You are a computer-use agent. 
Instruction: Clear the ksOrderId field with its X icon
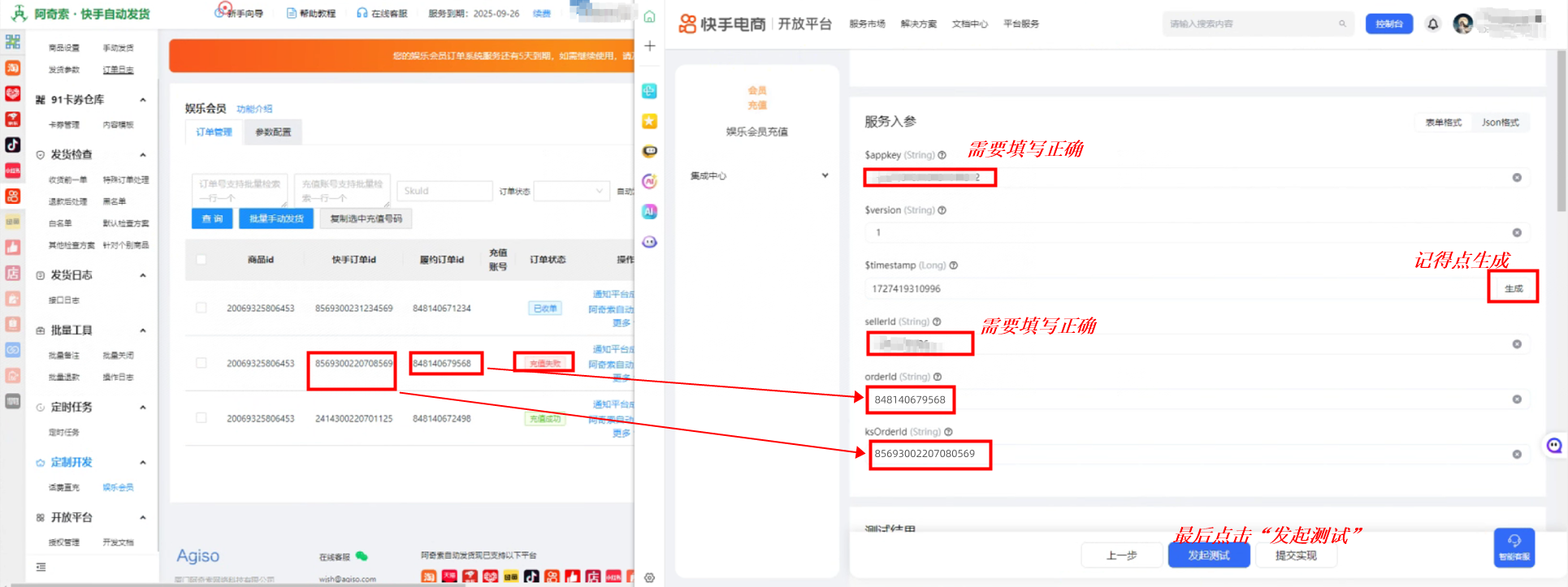[1517, 455]
